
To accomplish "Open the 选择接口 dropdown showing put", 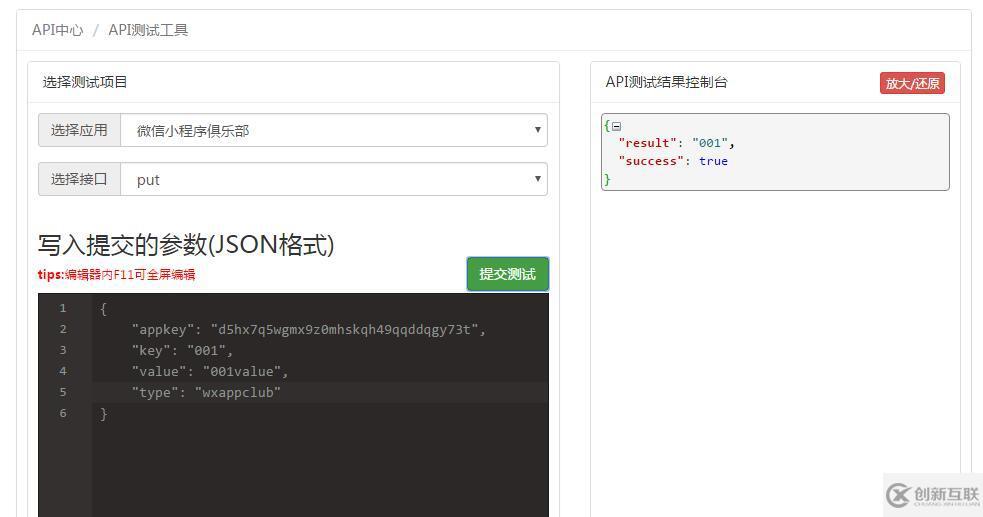I will click(x=334, y=179).
